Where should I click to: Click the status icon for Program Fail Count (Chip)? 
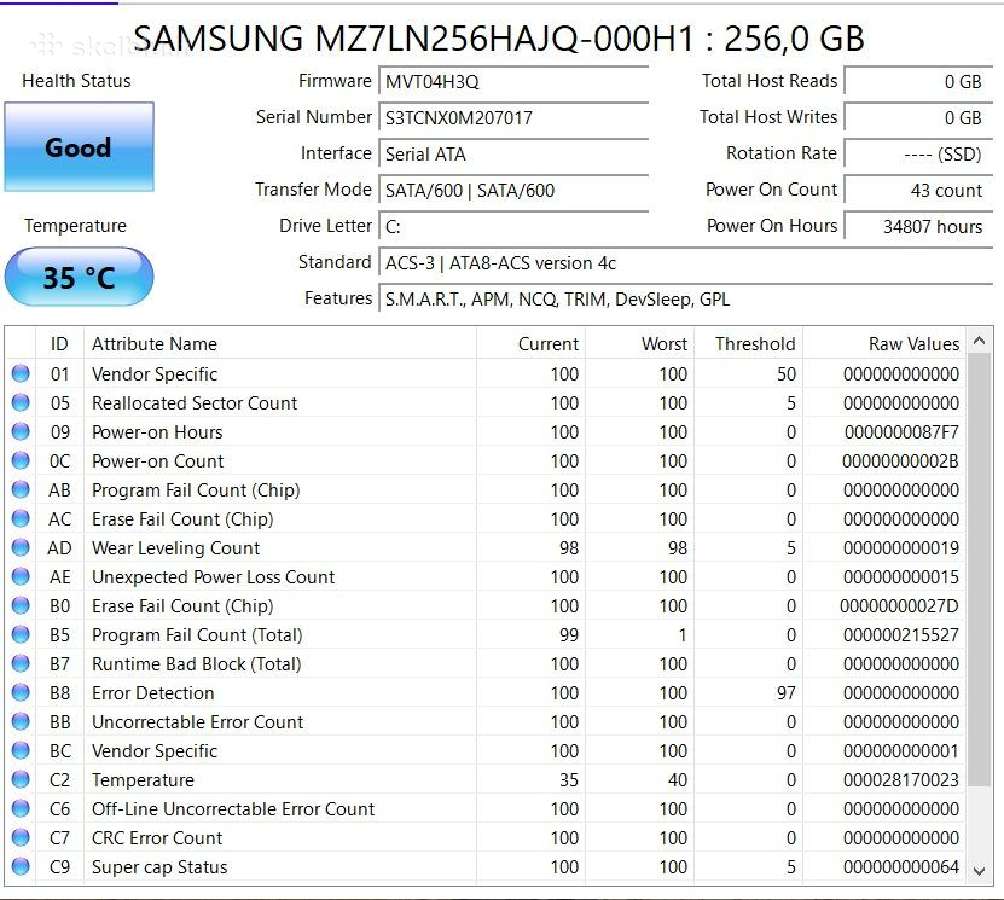pyautogui.click(x=20, y=490)
